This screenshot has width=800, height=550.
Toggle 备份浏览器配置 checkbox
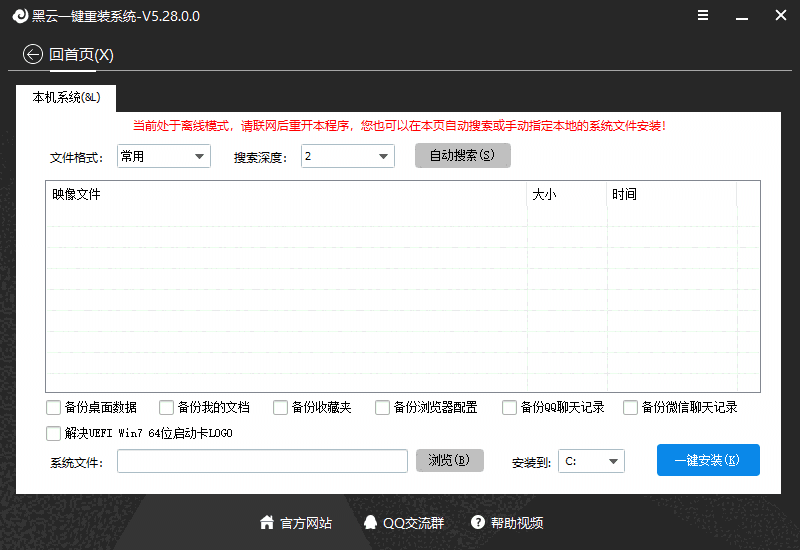tap(382, 408)
